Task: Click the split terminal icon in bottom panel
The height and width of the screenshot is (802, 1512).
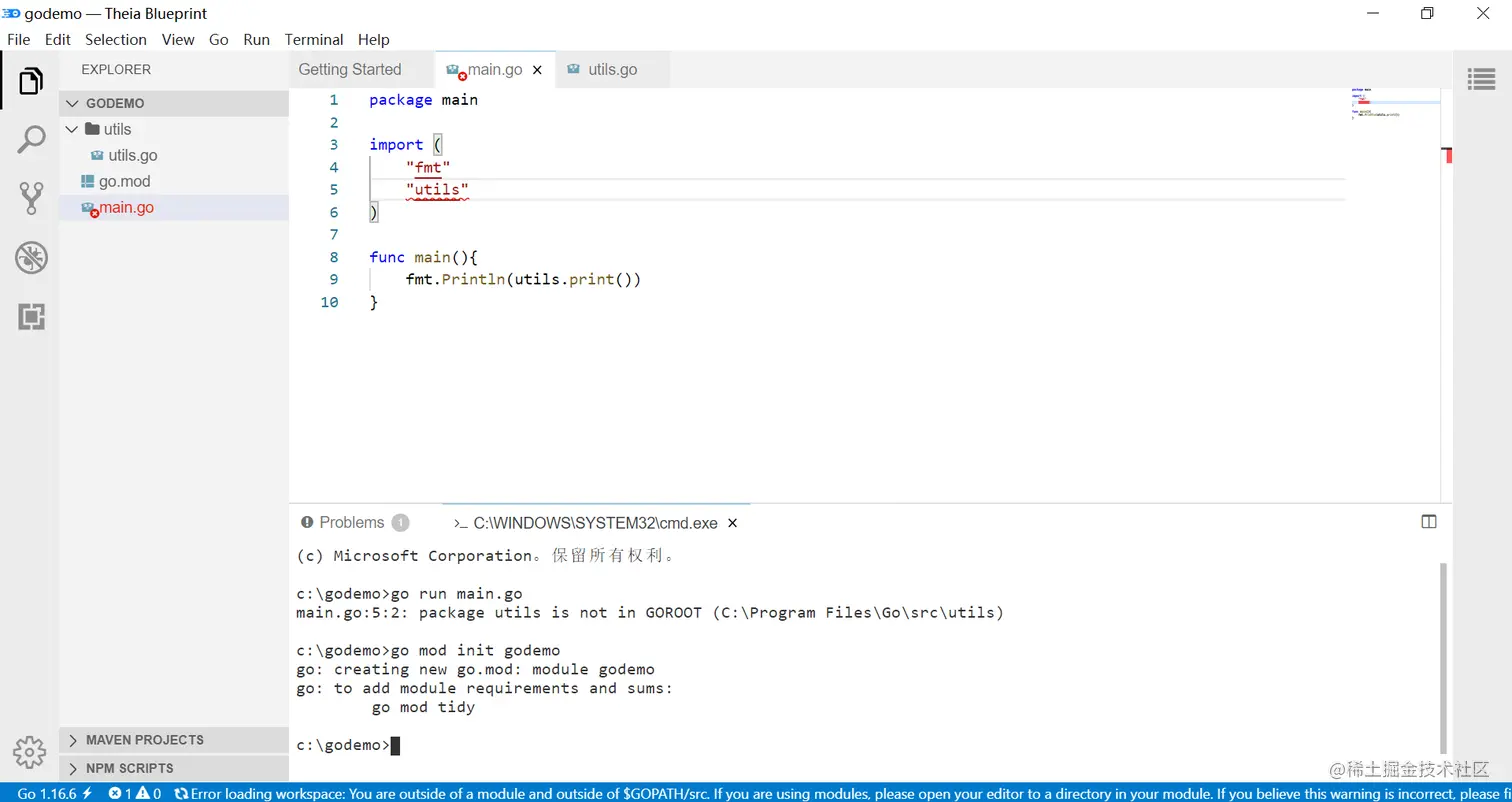Action: [1429, 521]
